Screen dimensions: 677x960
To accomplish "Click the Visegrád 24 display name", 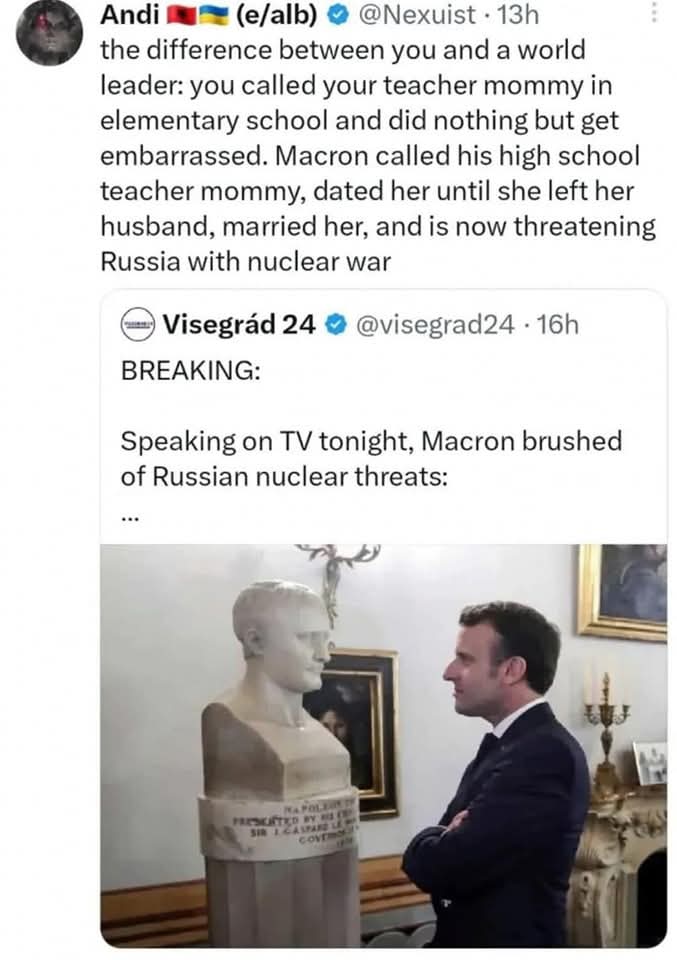I will coord(239,324).
